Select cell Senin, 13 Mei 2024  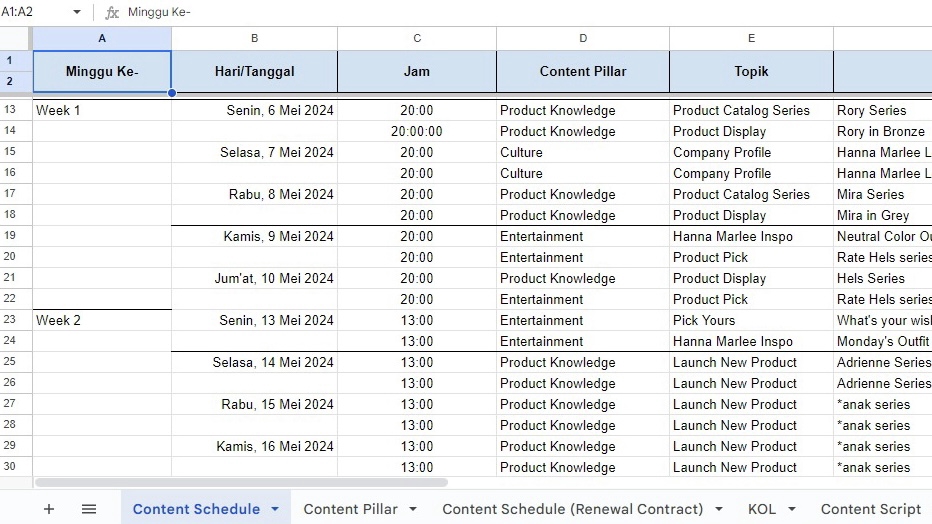point(254,320)
